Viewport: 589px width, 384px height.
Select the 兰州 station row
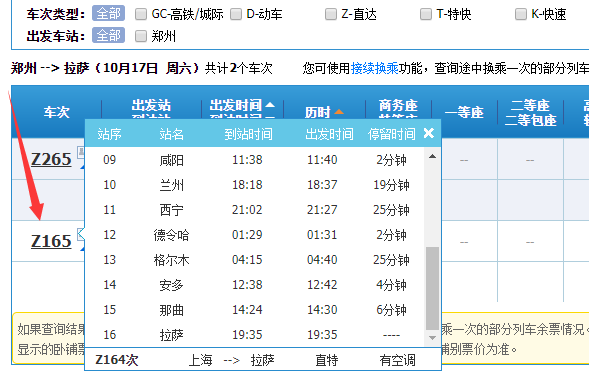255,185
